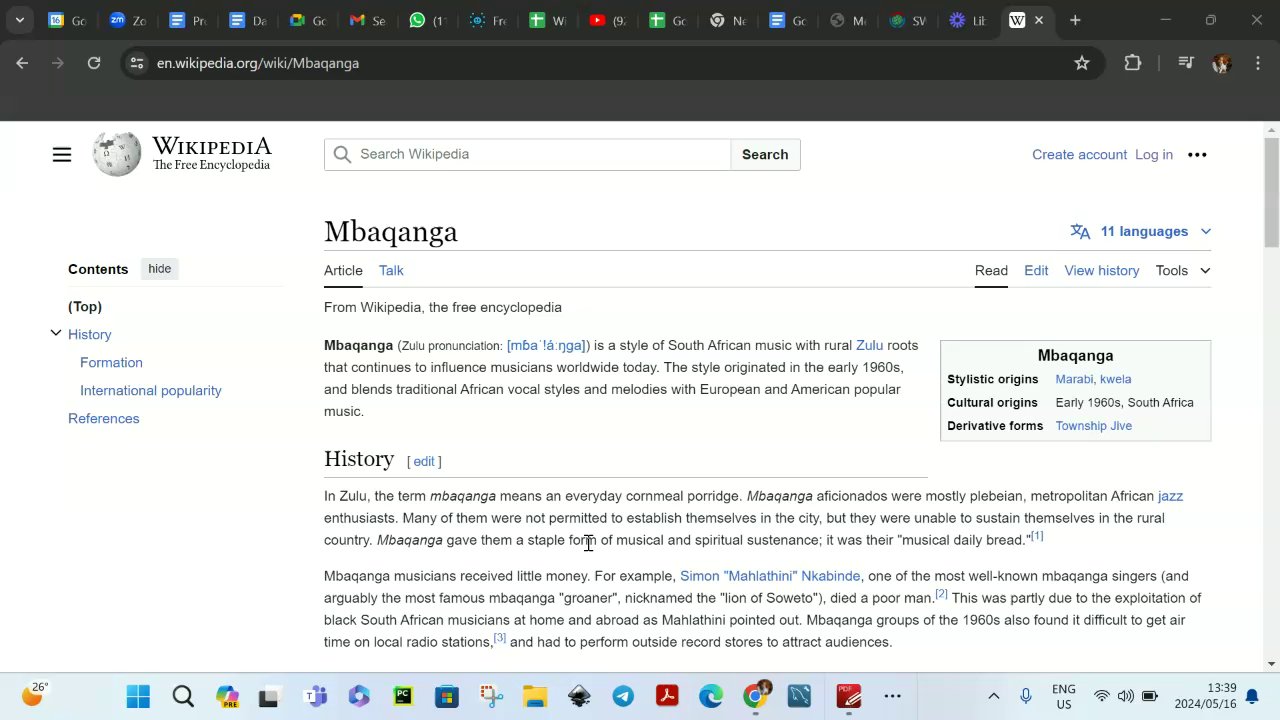Screen dimensions: 1280x720
Task: Open the jazz article link
Action: click(1170, 496)
